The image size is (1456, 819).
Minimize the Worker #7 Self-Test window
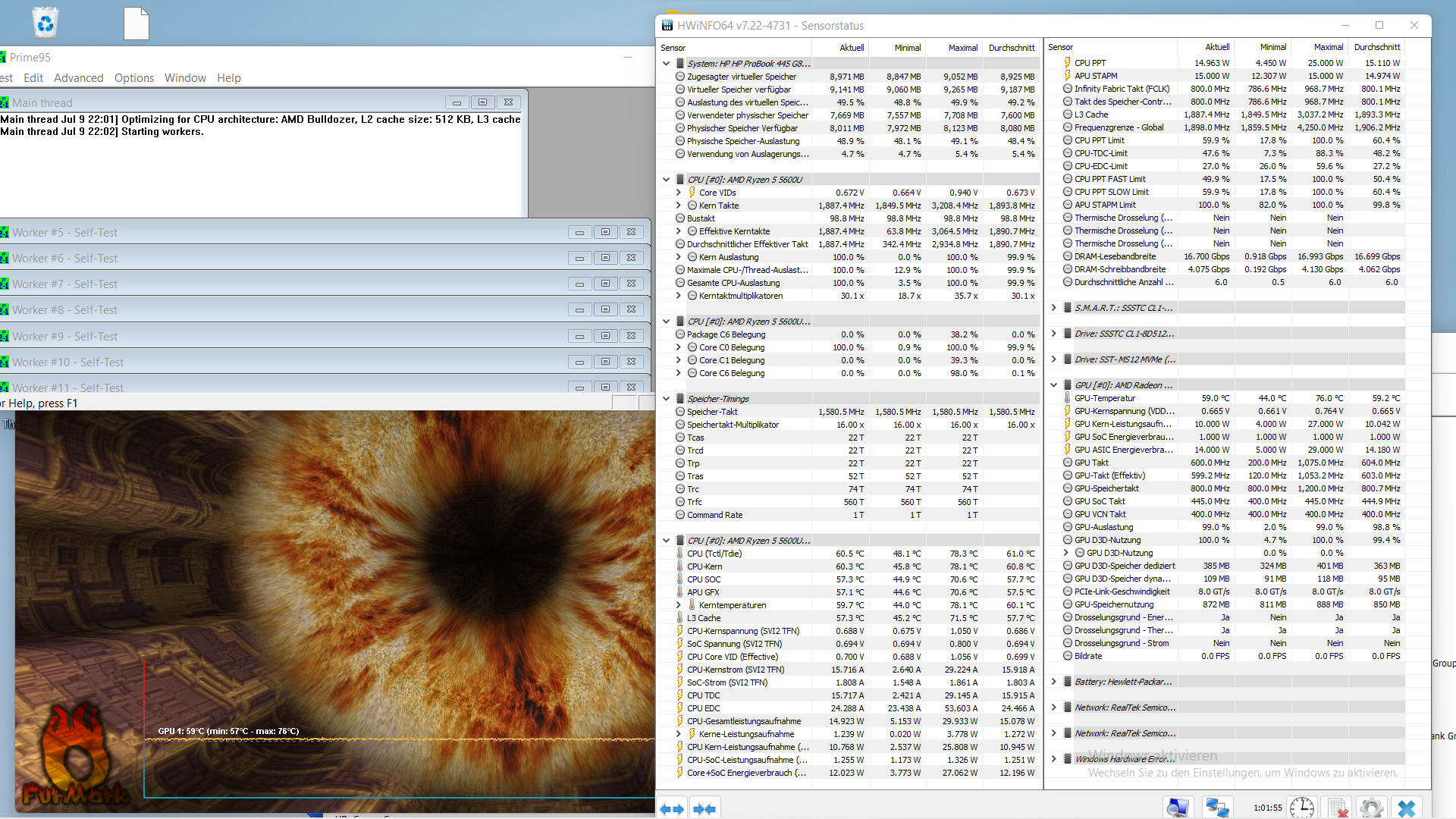(x=579, y=284)
